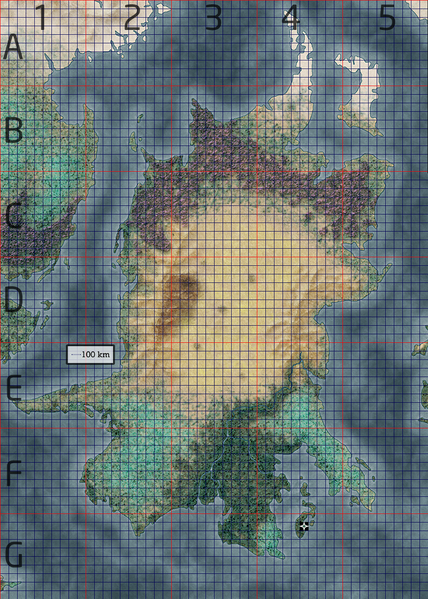Screen dimensions: 428x599
Task: Click the row label "F"
Action: pyautogui.click(x=13, y=473)
